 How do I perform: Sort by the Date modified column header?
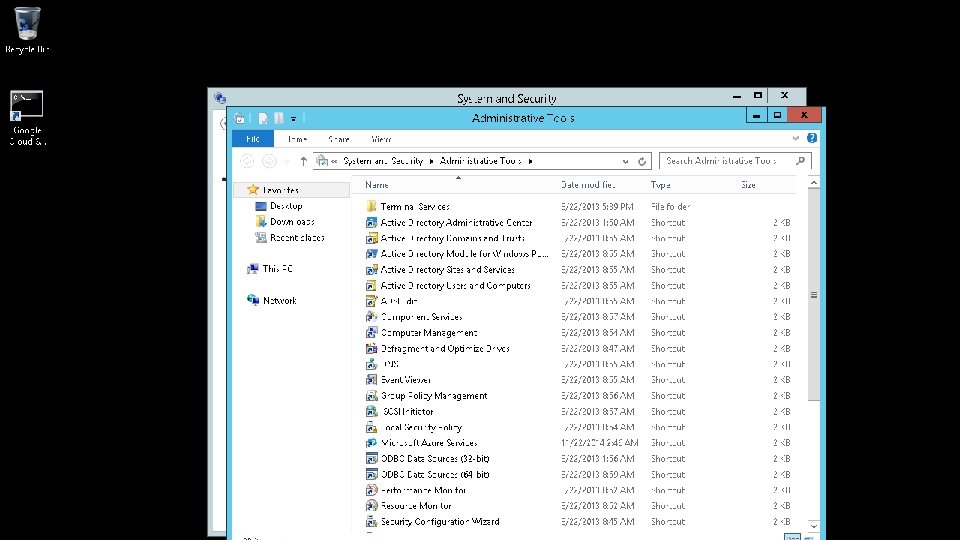point(601,185)
